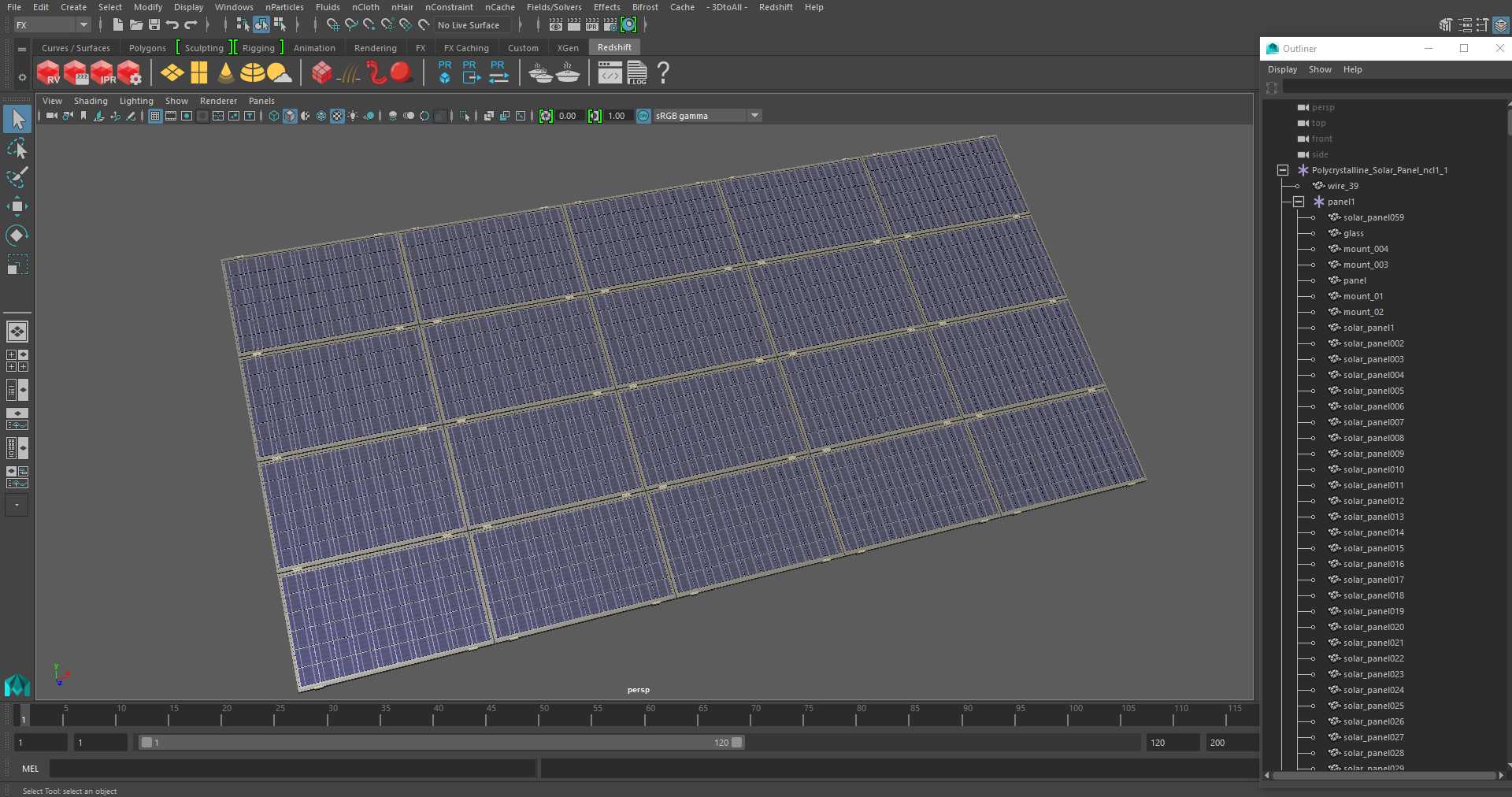Open the Outliner Show menu
Screen dimensions: 1512x797
click(1320, 69)
